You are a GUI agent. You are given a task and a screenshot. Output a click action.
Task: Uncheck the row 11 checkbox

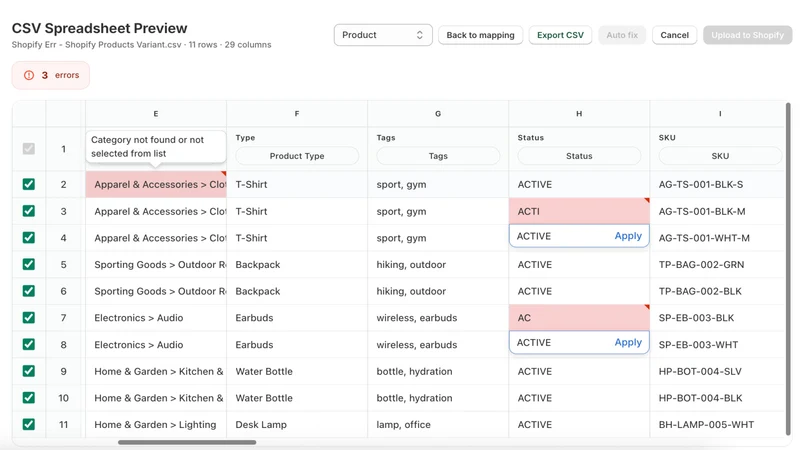tap(29, 424)
